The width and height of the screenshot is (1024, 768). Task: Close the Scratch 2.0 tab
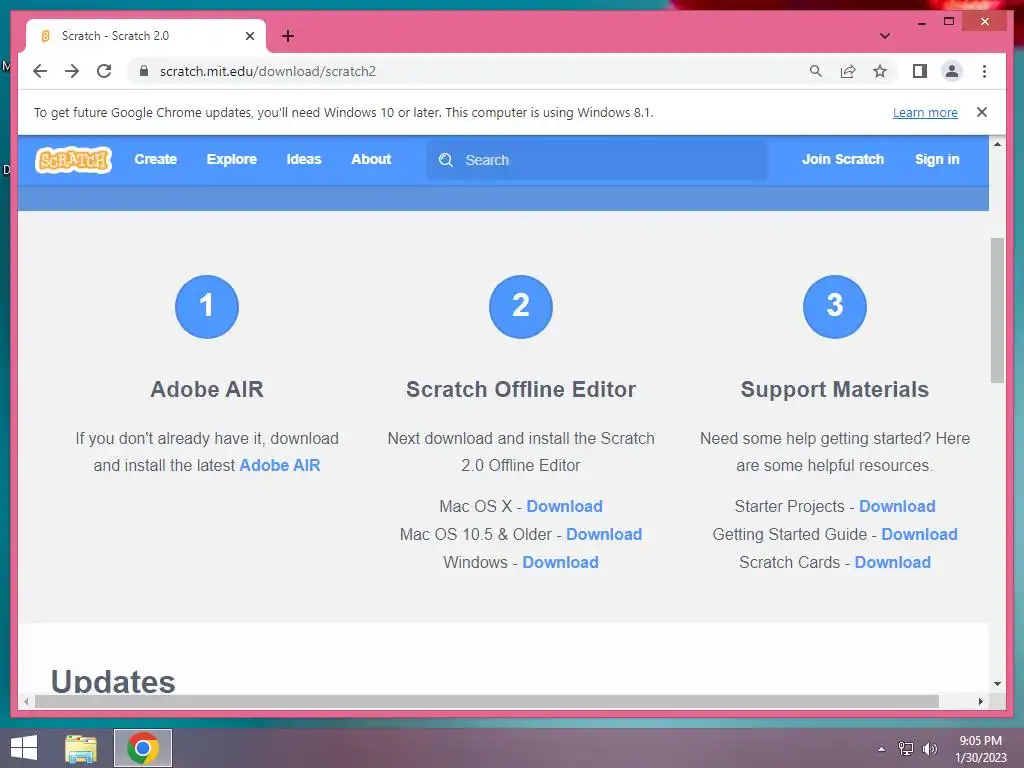click(249, 36)
